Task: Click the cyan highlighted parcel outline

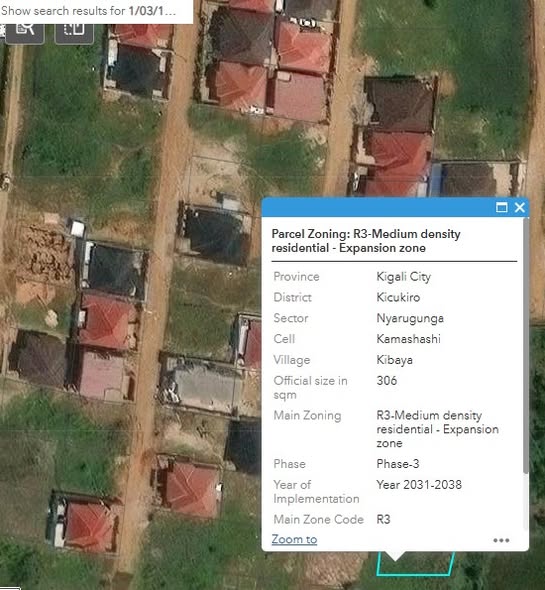Action: pyautogui.click(x=415, y=574)
